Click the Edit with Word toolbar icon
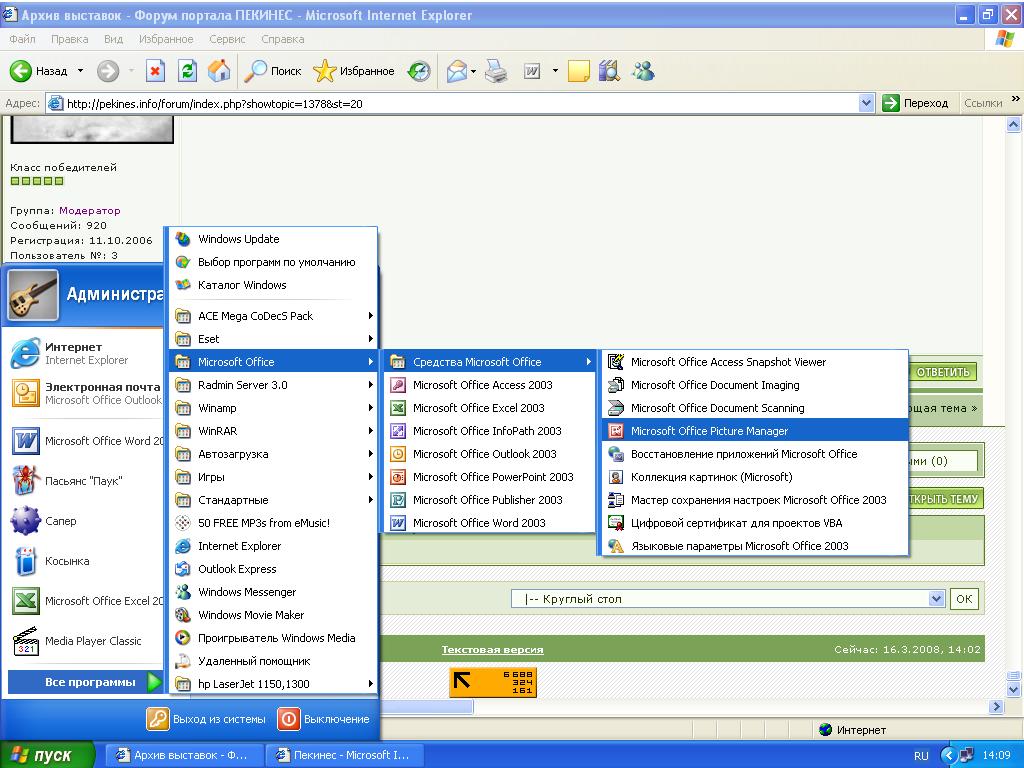 532,71
